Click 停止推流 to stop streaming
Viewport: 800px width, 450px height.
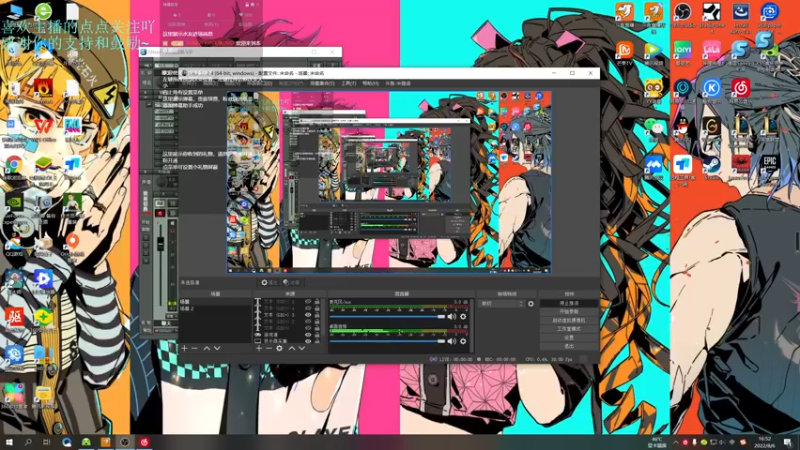569,303
